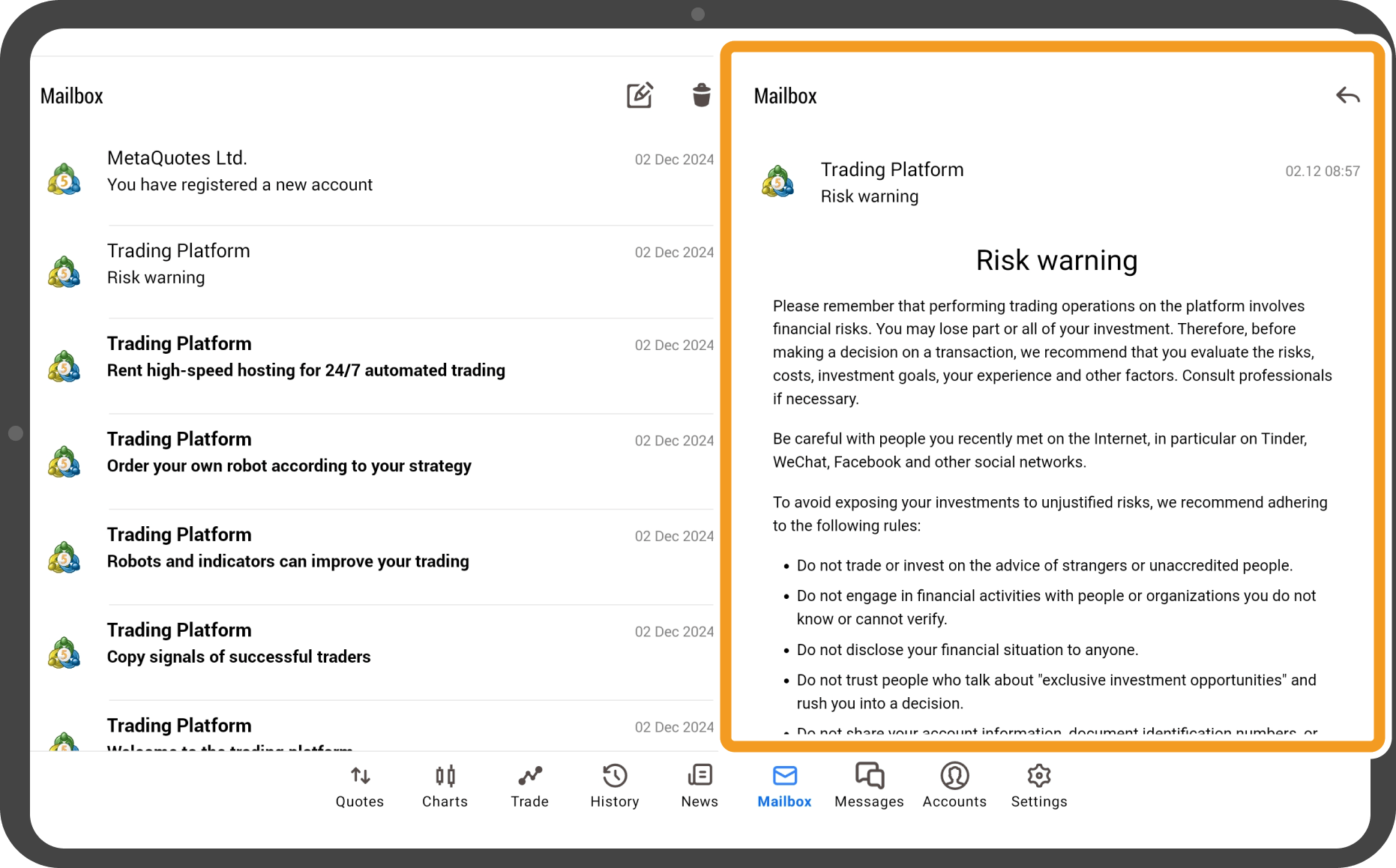Open the Quotes tab

(360, 786)
